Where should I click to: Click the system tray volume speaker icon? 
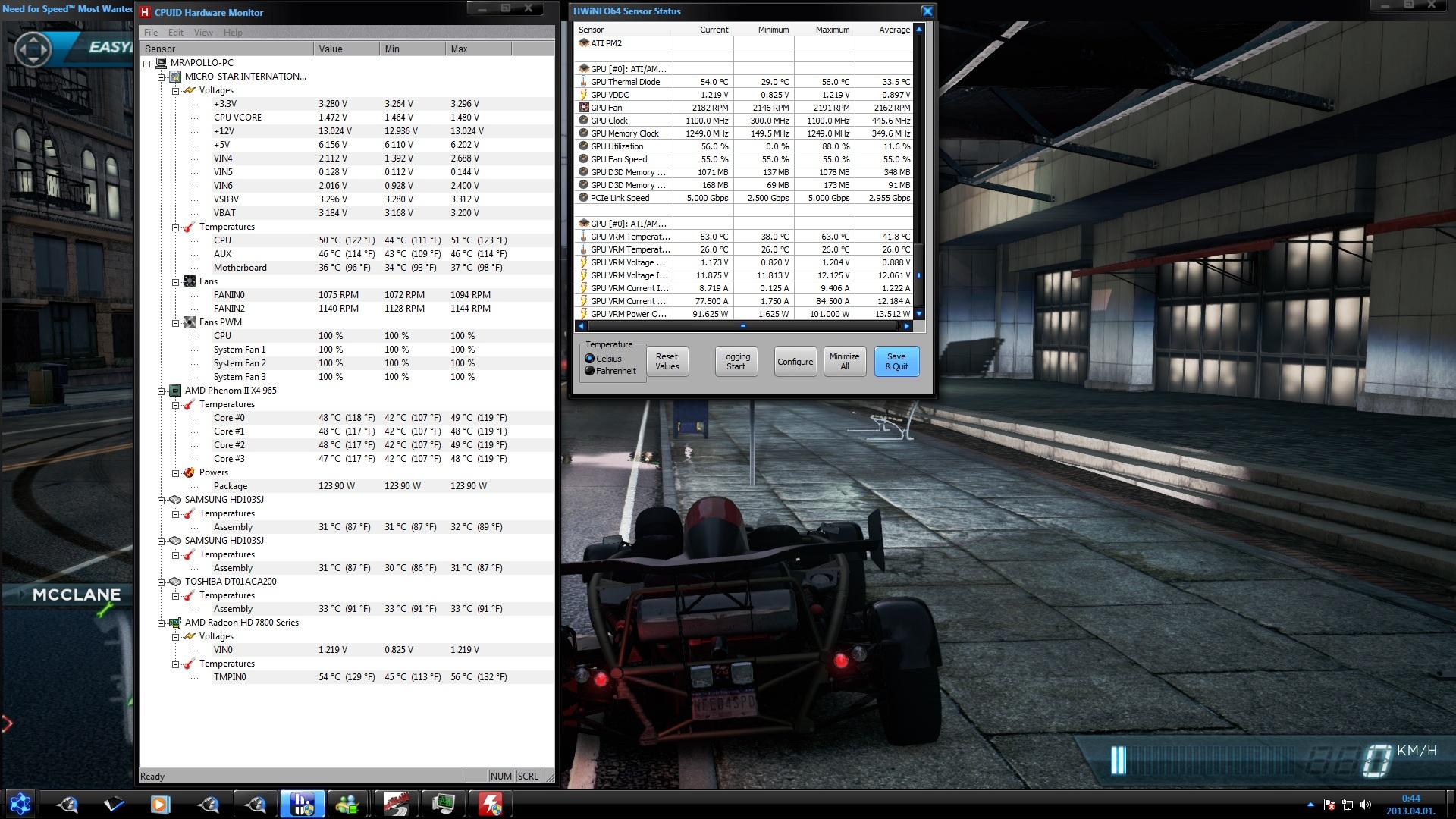1366,805
